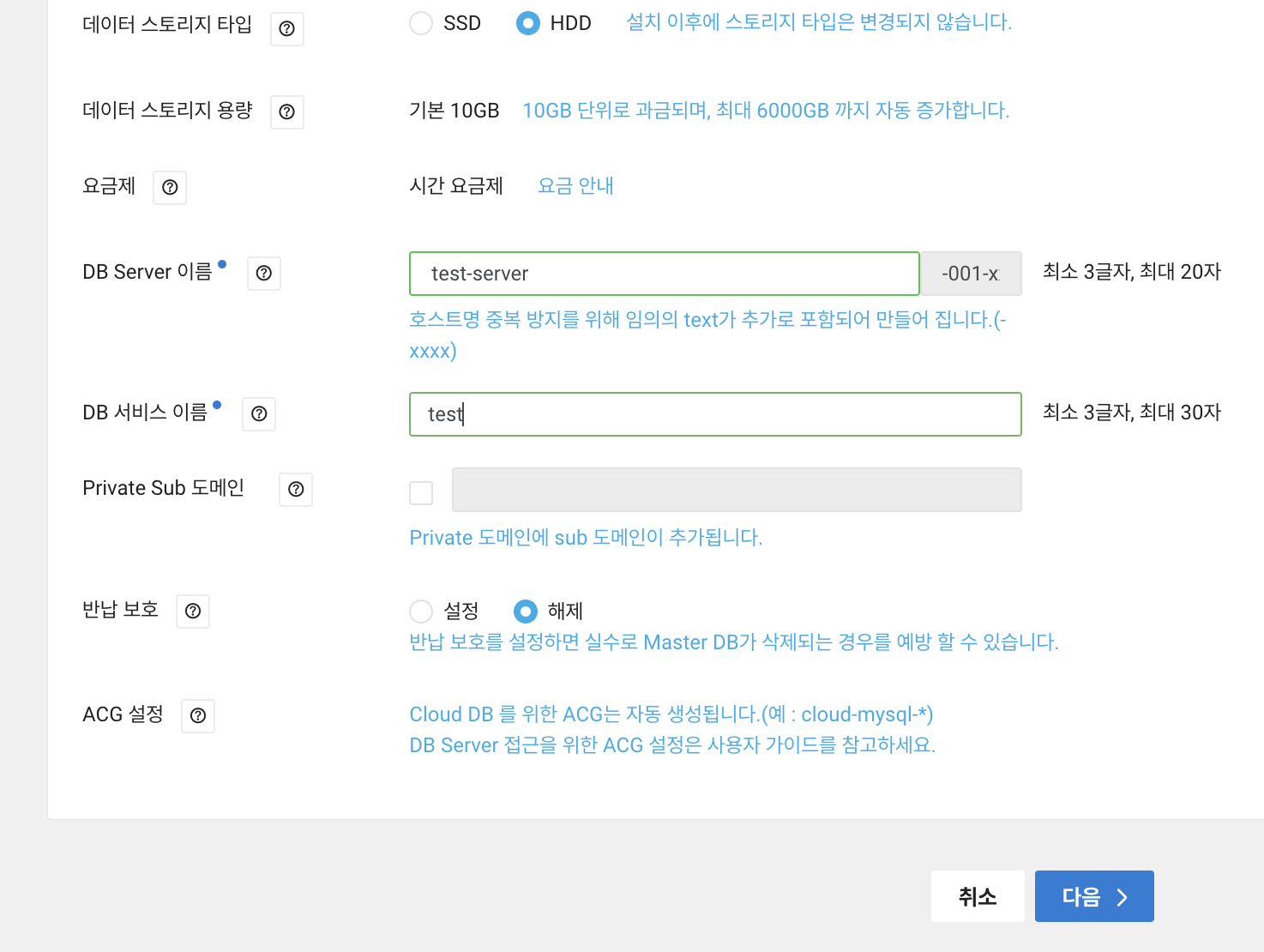Click the 시간 요금제 text
The image size is (1264, 952).
(x=456, y=186)
